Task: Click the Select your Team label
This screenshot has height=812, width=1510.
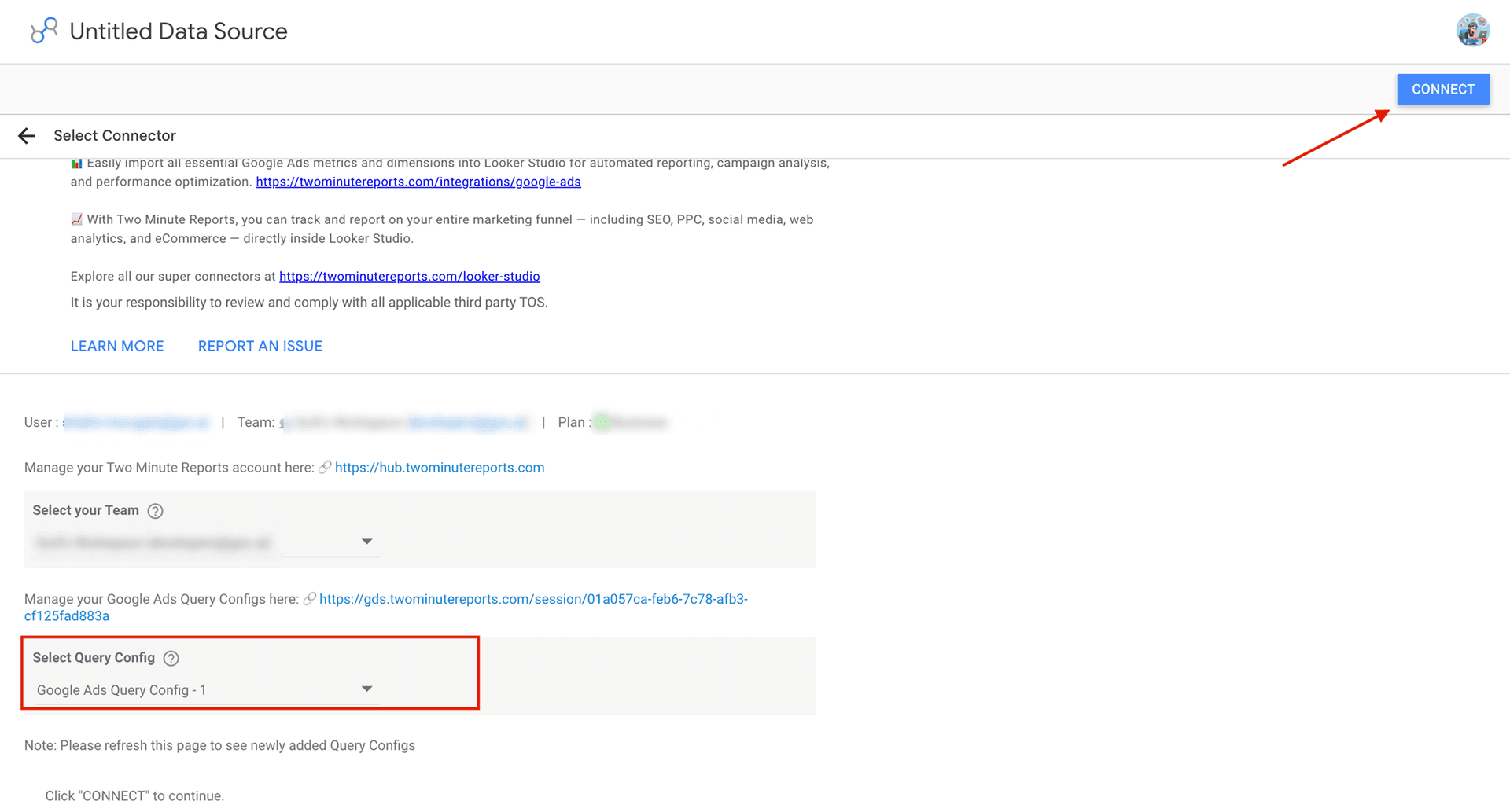Action: [86, 510]
